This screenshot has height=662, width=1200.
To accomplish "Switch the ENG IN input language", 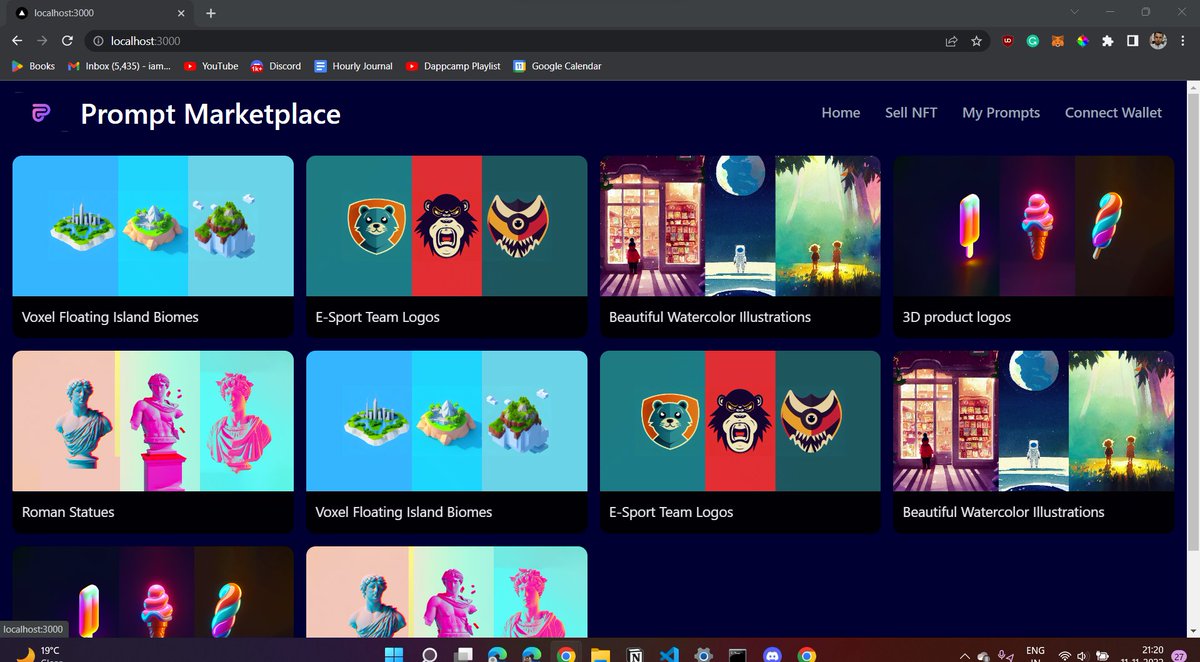I will 1035,655.
